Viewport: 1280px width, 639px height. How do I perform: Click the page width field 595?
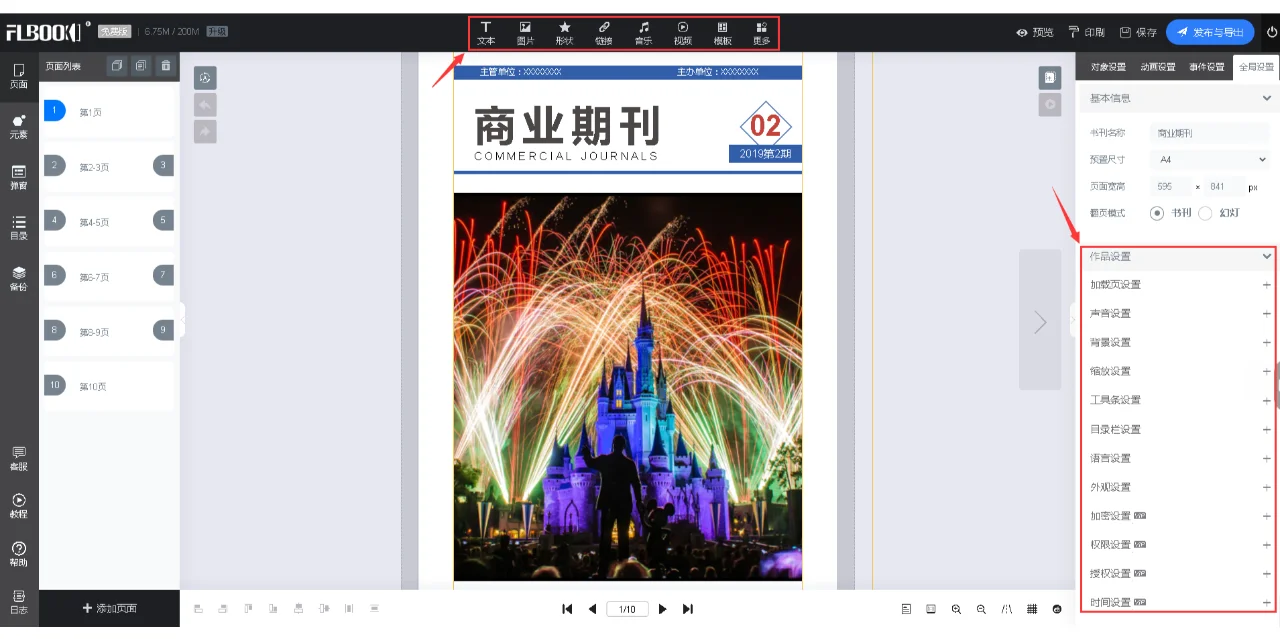1170,186
